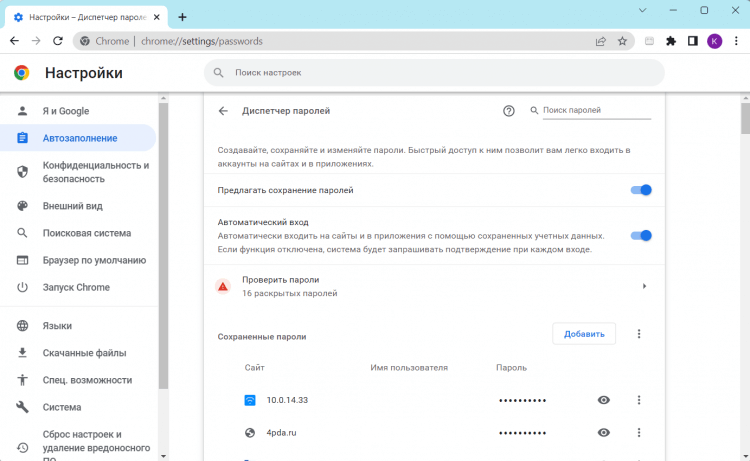Viewport: 750px width, 461px height.
Task: Open password manager help question icon
Action: pyautogui.click(x=508, y=111)
